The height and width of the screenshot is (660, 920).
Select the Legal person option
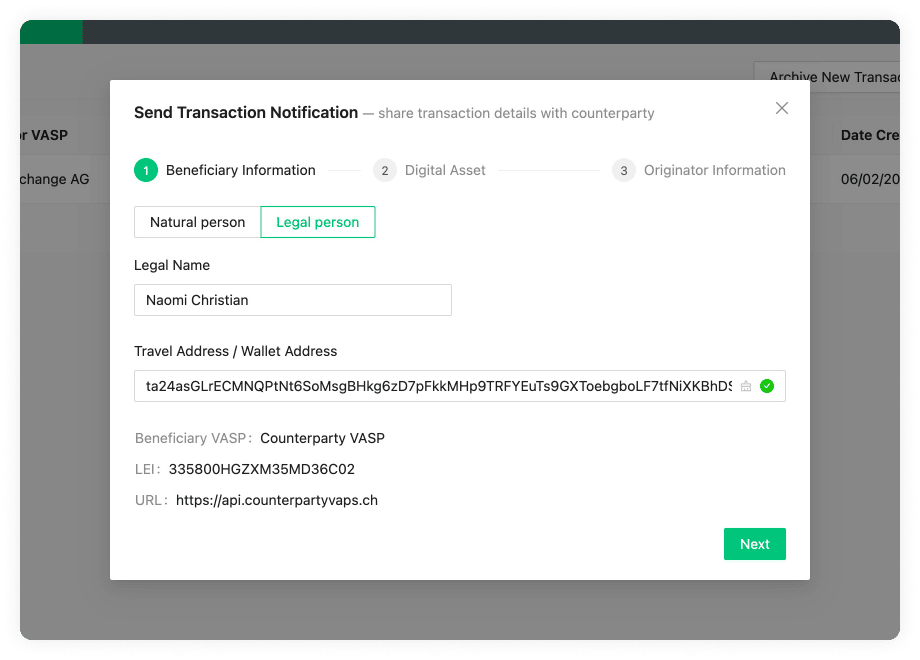coord(317,222)
